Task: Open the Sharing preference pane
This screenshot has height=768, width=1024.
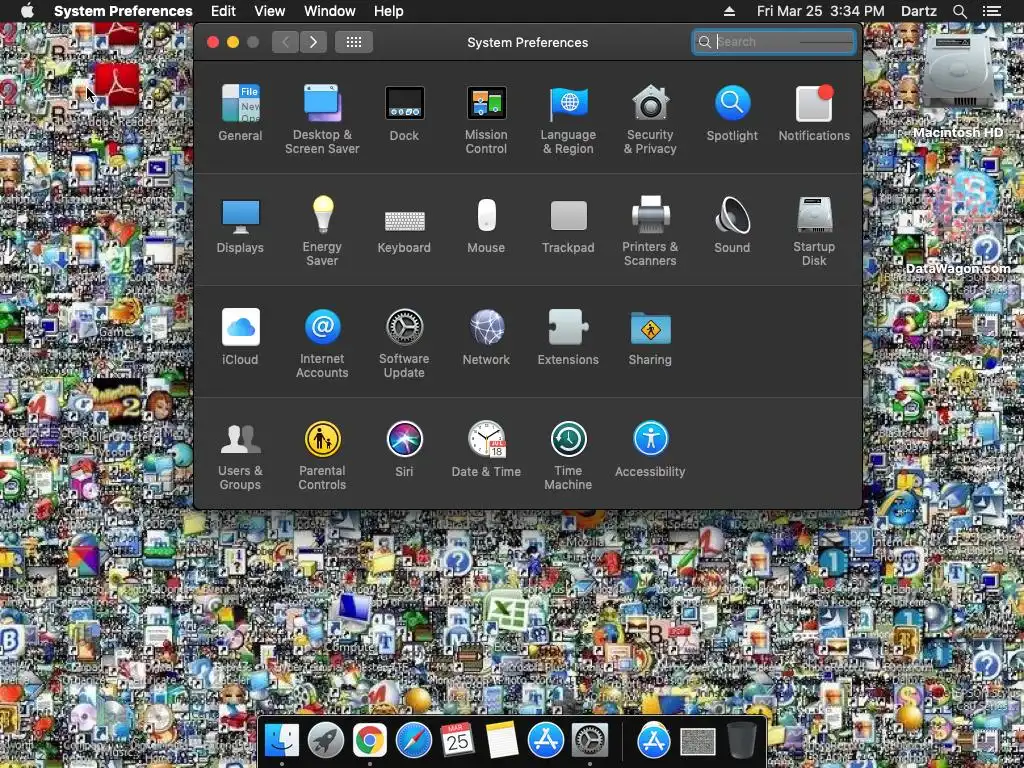Action: pos(650,337)
